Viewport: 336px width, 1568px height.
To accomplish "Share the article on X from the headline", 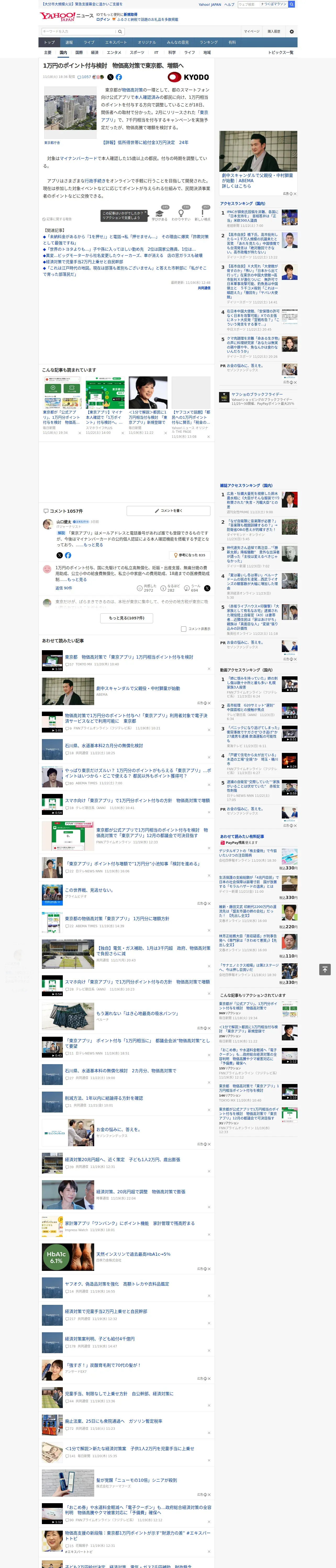I will (110, 77).
